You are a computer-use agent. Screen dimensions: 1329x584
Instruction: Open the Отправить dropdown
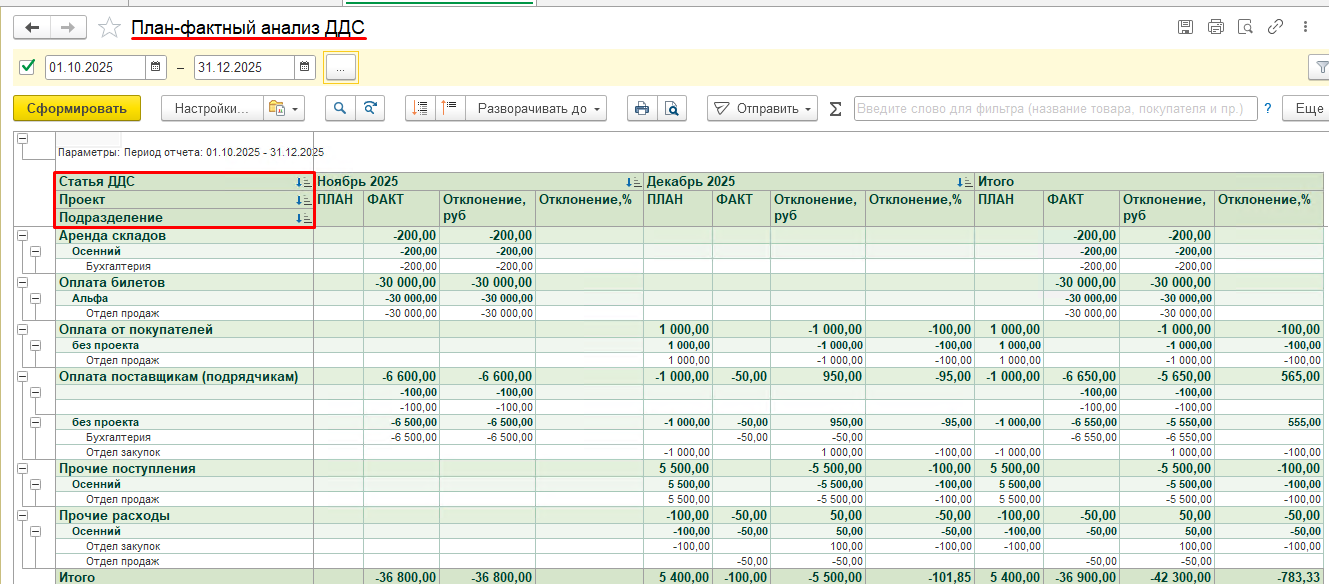[762, 108]
